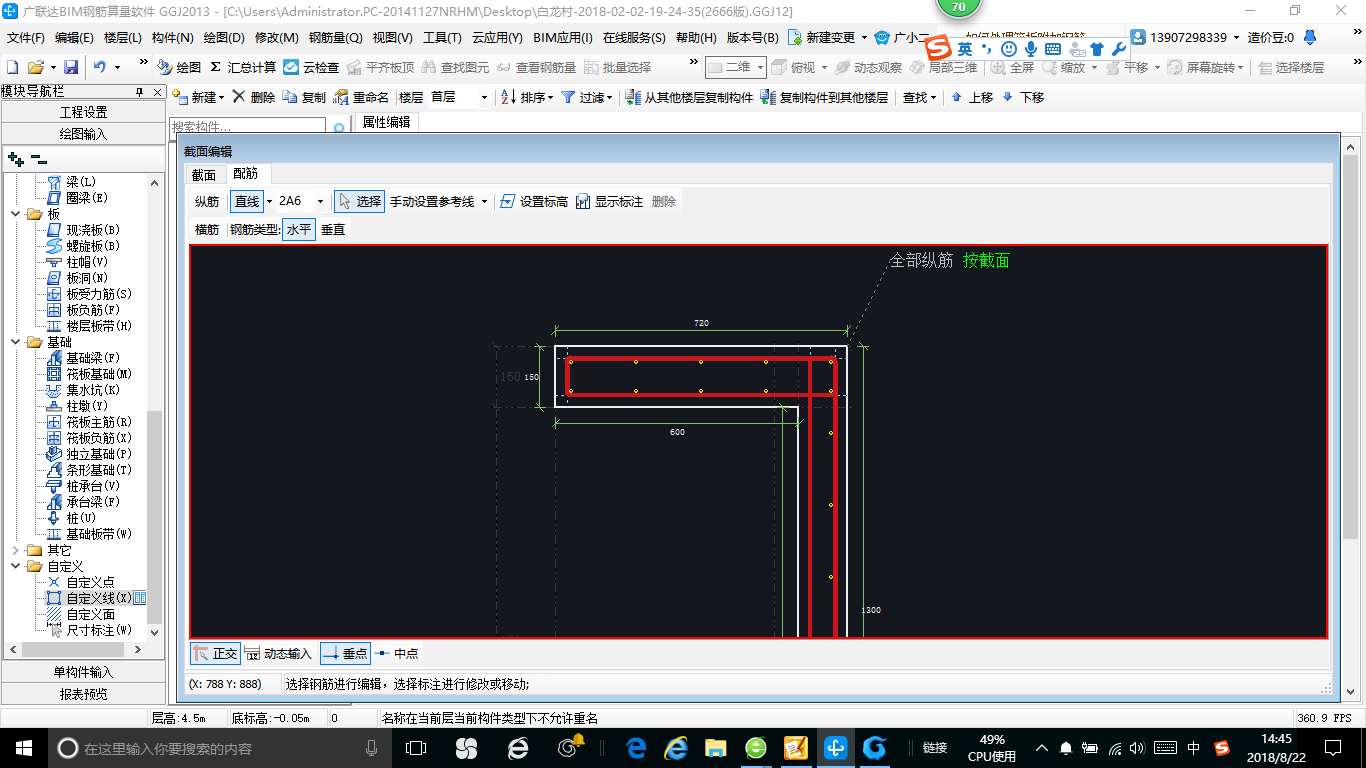Click the 单构件输入 navigation button

83,672
